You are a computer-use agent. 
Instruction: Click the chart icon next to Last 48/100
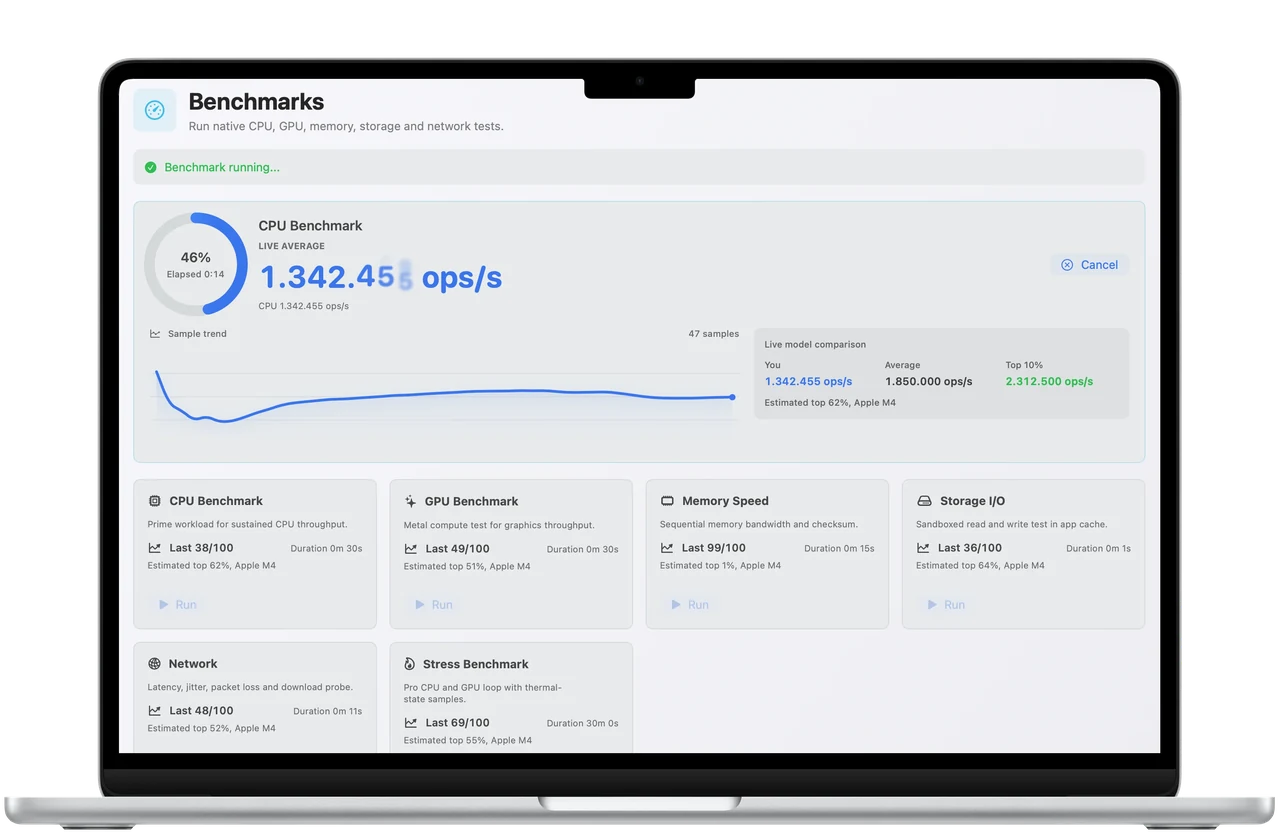point(154,711)
